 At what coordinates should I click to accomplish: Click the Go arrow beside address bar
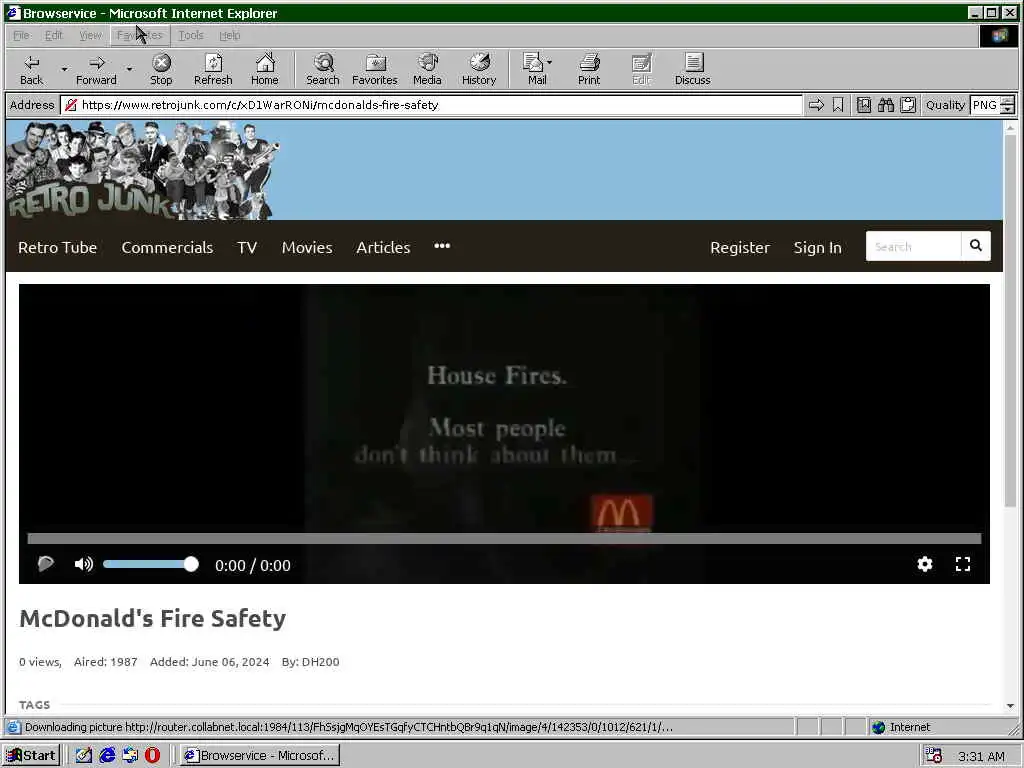[816, 105]
